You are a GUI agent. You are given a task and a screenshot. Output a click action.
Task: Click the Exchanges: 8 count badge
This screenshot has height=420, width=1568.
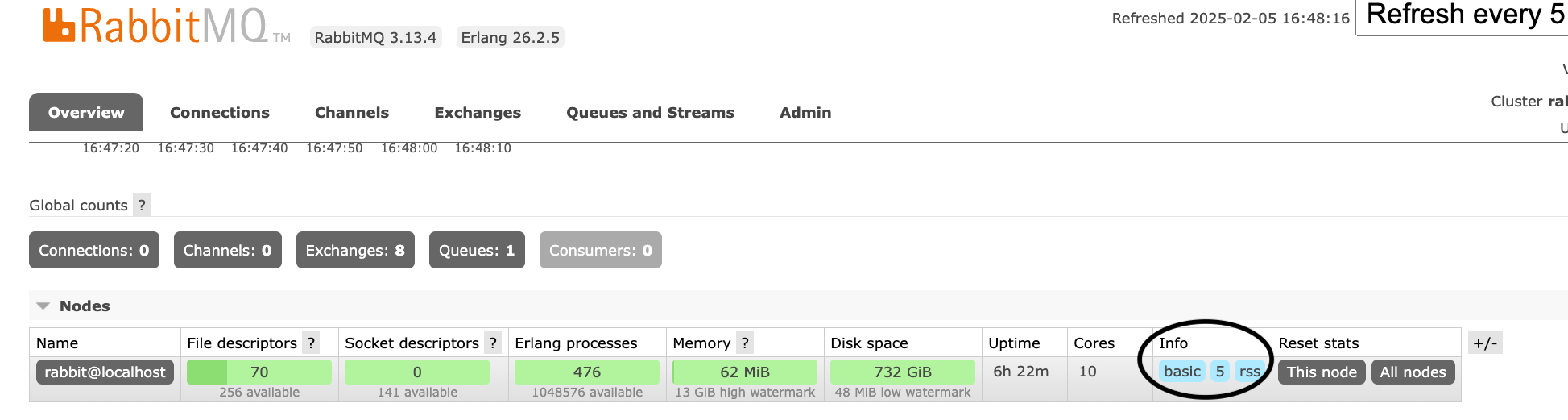pos(355,251)
